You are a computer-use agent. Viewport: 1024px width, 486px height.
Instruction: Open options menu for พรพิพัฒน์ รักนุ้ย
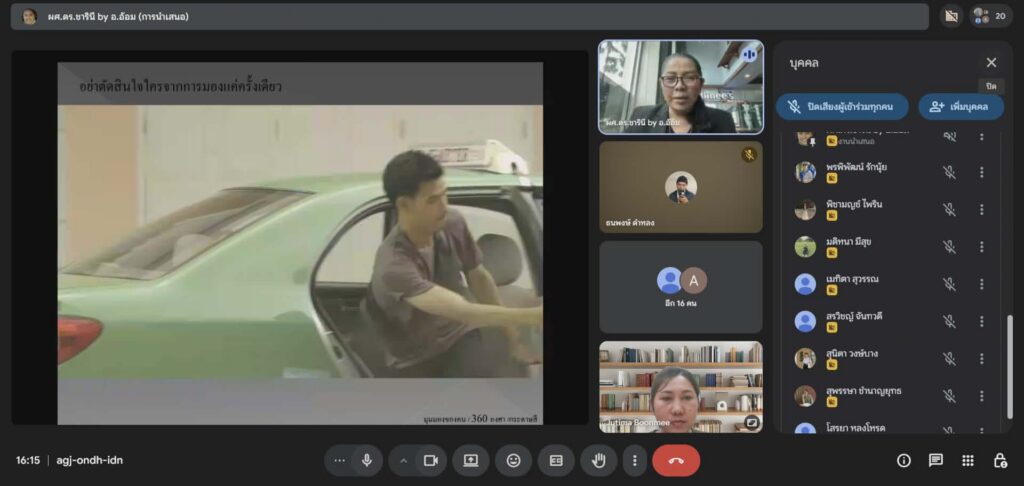pos(981,172)
